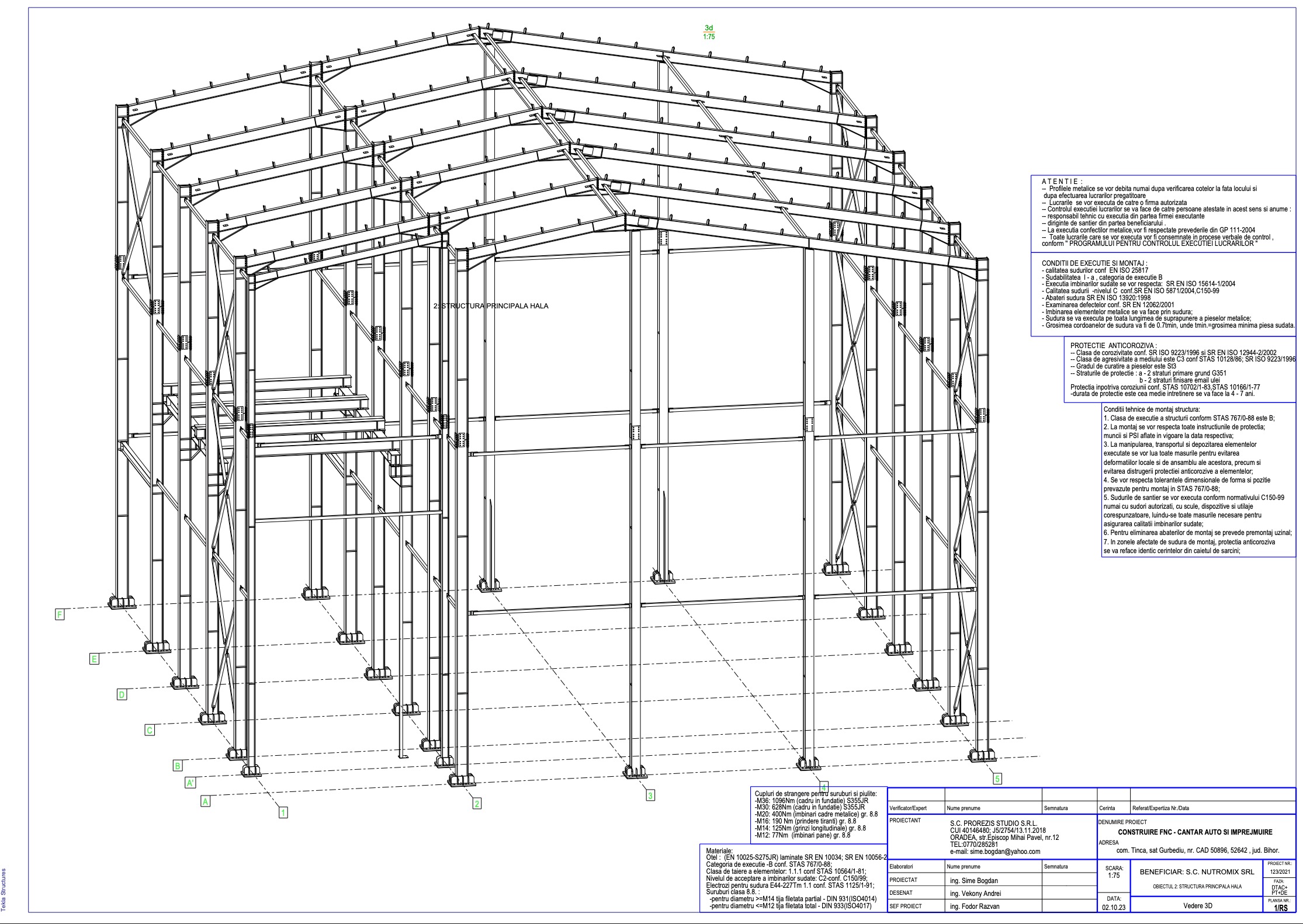This screenshot has height=924, width=1303.
Task: Select the CONDITII DE EXECUTIE SI MONTAJ heading
Action: tap(1094, 263)
